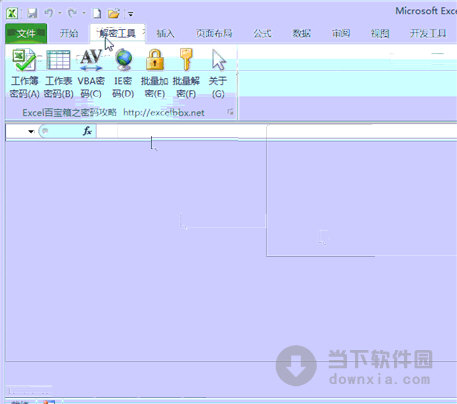Open the ribbon group dialog launcher
457x404 pixels.
click(230, 112)
